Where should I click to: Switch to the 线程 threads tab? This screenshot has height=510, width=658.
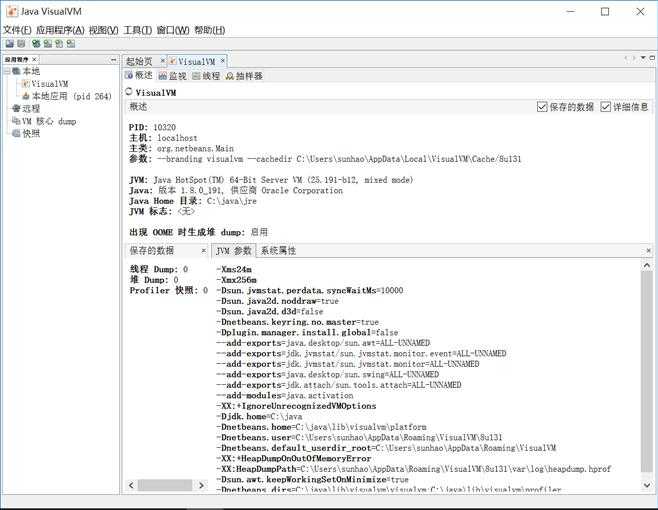click(x=206, y=76)
